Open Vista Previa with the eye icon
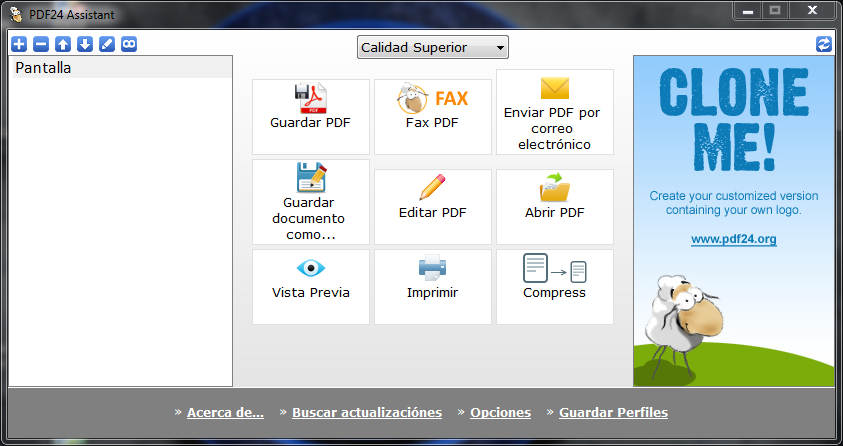This screenshot has width=843, height=446. coord(311,286)
